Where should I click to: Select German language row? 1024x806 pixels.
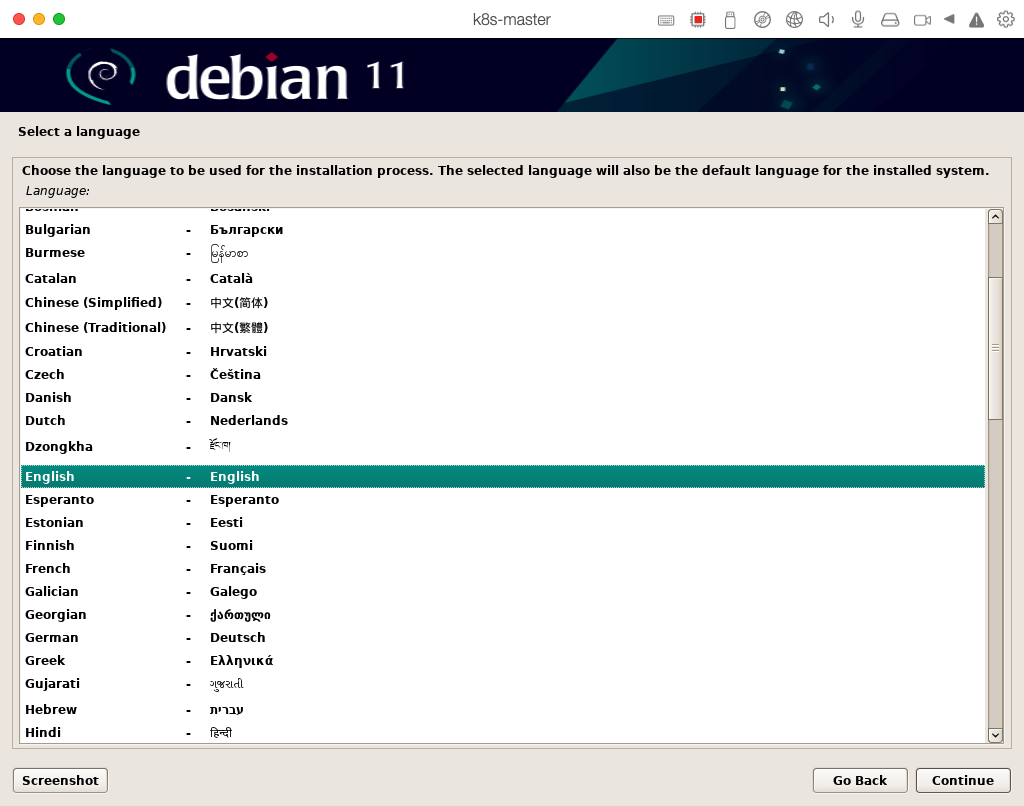point(502,637)
